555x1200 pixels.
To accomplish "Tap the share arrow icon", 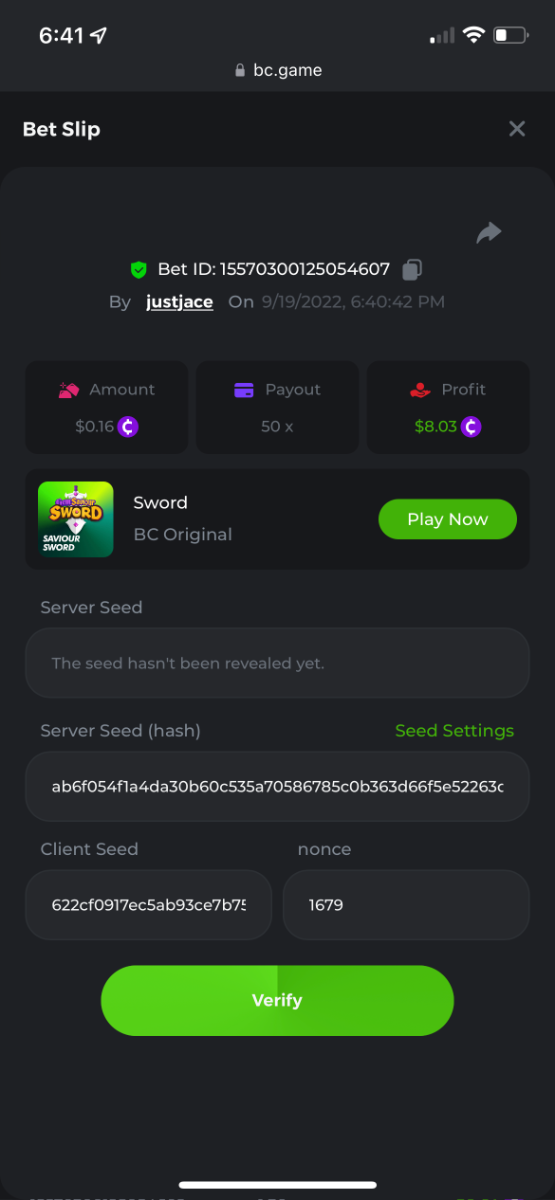I will click(x=488, y=233).
